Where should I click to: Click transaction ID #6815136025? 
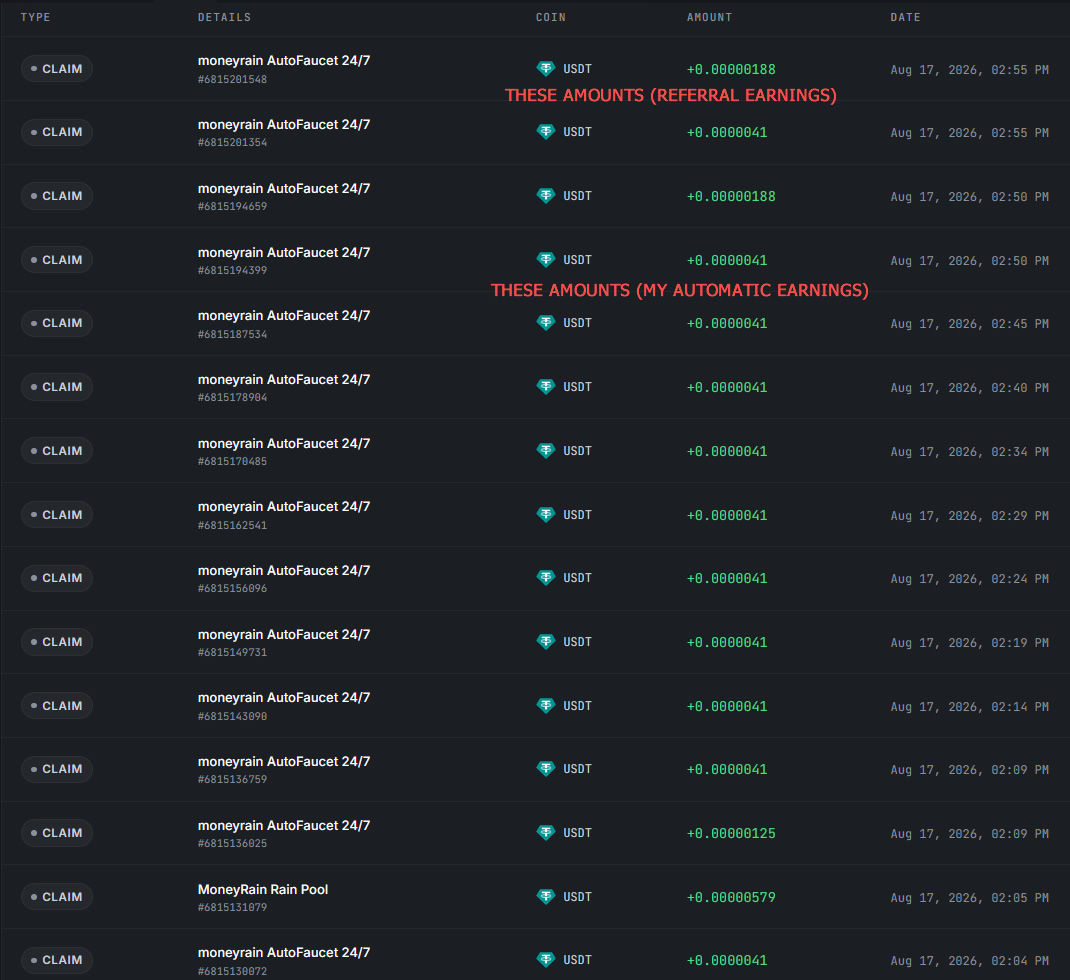click(x=232, y=844)
